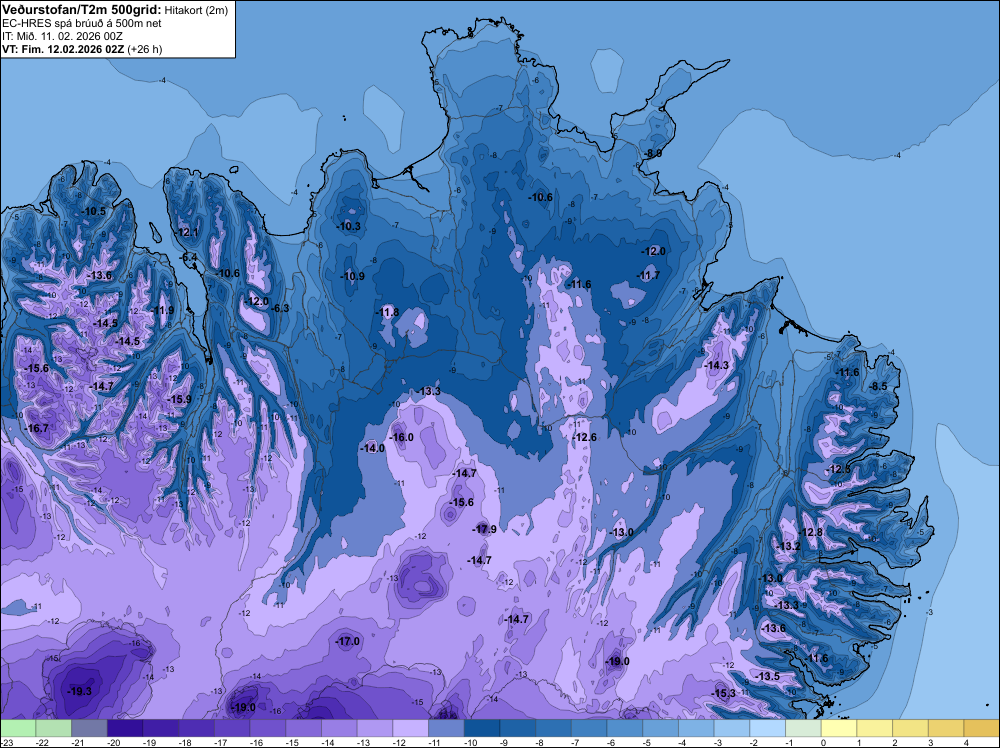Image resolution: width=1000 pixels, height=748 pixels.
Task: Select the -6.4 coastal temperature value
Action: pyautogui.click(x=189, y=258)
